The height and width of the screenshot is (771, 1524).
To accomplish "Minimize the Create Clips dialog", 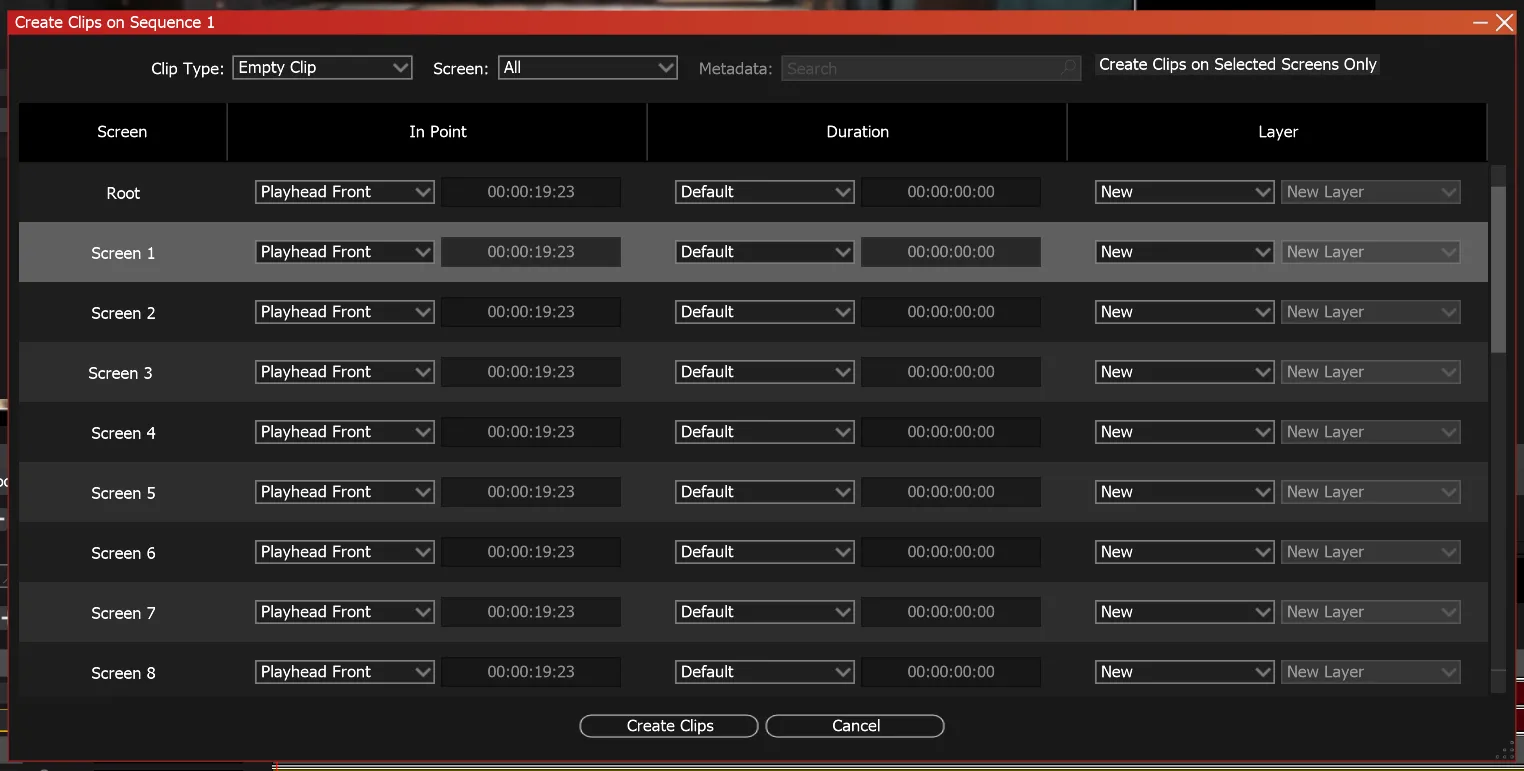I will (1481, 22).
